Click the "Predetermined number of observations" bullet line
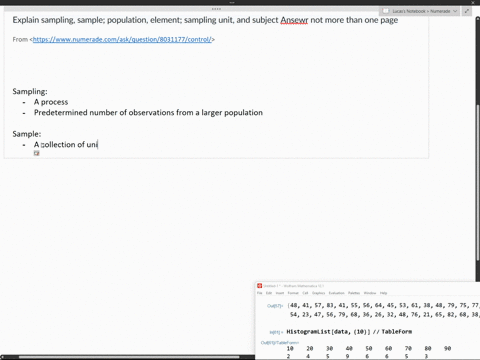This screenshot has width=480, height=360. point(148,113)
